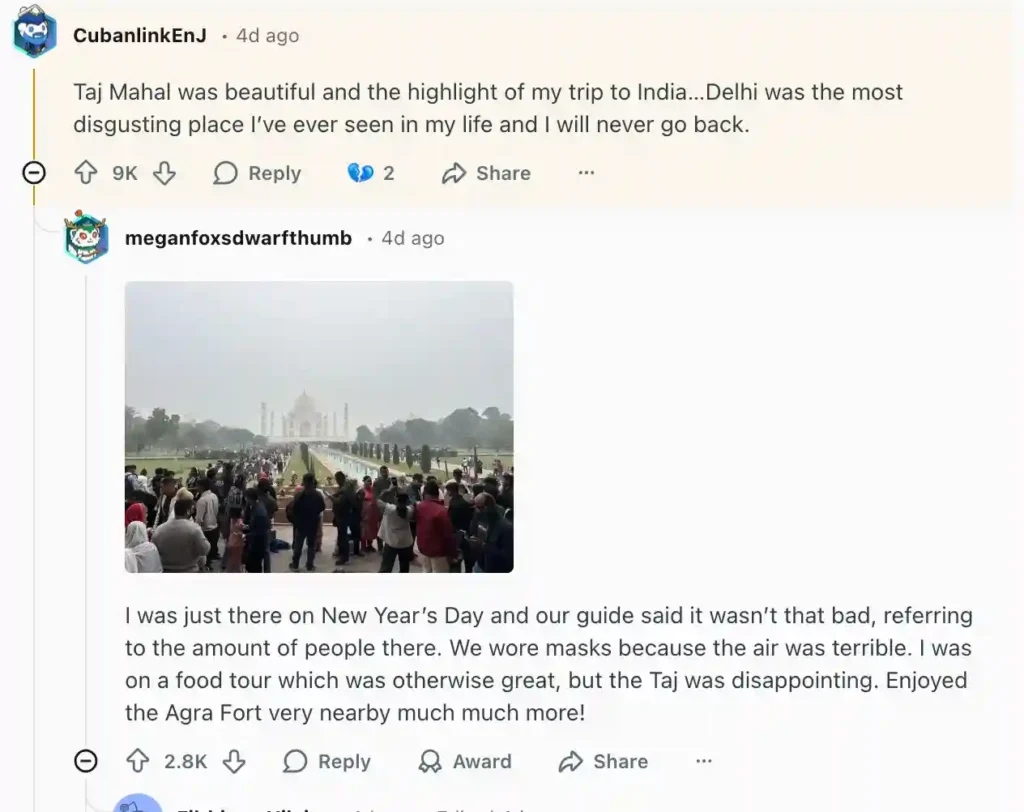Reply to meganfoxsdwarfthumb's comment
Image resolution: width=1024 pixels, height=812 pixels.
coord(327,761)
